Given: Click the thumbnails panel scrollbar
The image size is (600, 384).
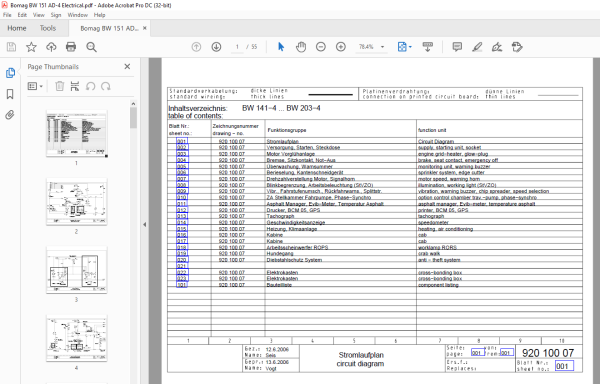Looking at the screenshot, I should 133,117.
